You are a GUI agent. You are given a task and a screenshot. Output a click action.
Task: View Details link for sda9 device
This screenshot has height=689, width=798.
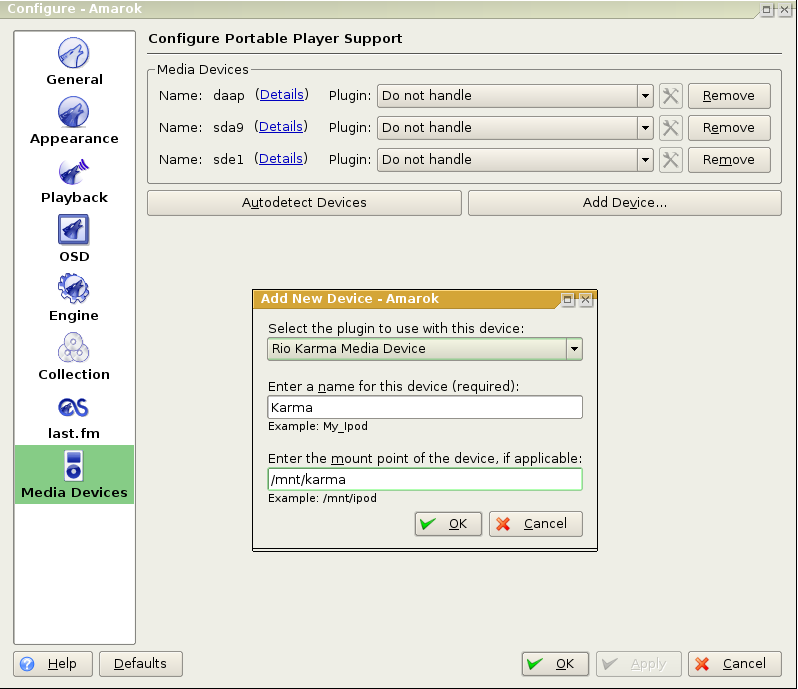[281, 127]
